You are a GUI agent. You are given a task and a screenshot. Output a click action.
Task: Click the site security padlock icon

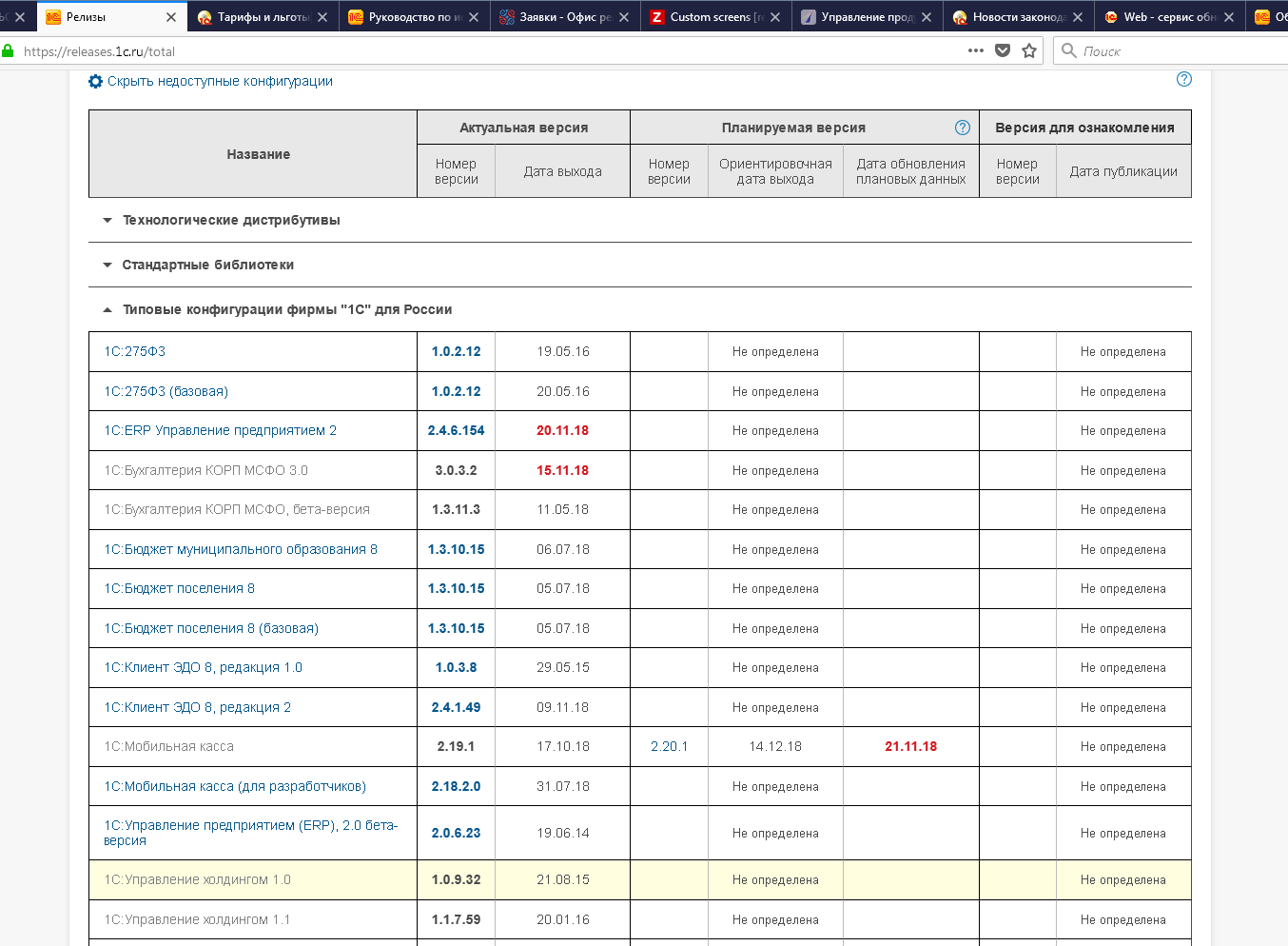pyautogui.click(x=9, y=51)
